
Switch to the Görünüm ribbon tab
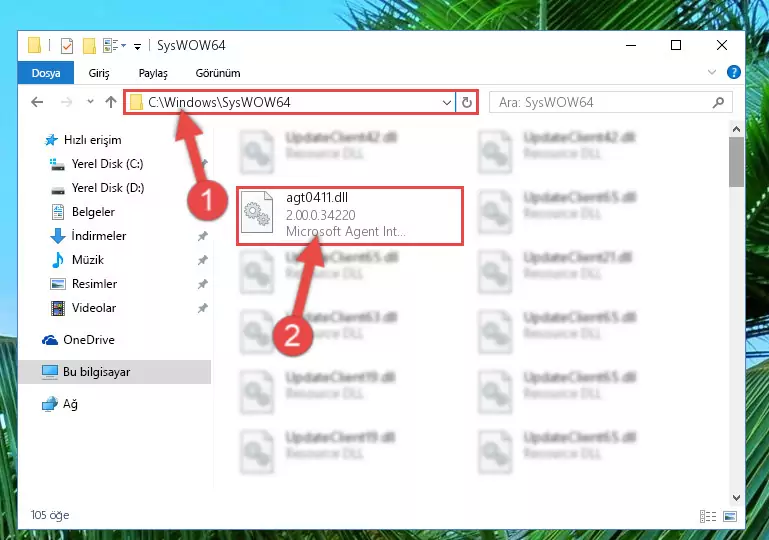pyautogui.click(x=218, y=73)
